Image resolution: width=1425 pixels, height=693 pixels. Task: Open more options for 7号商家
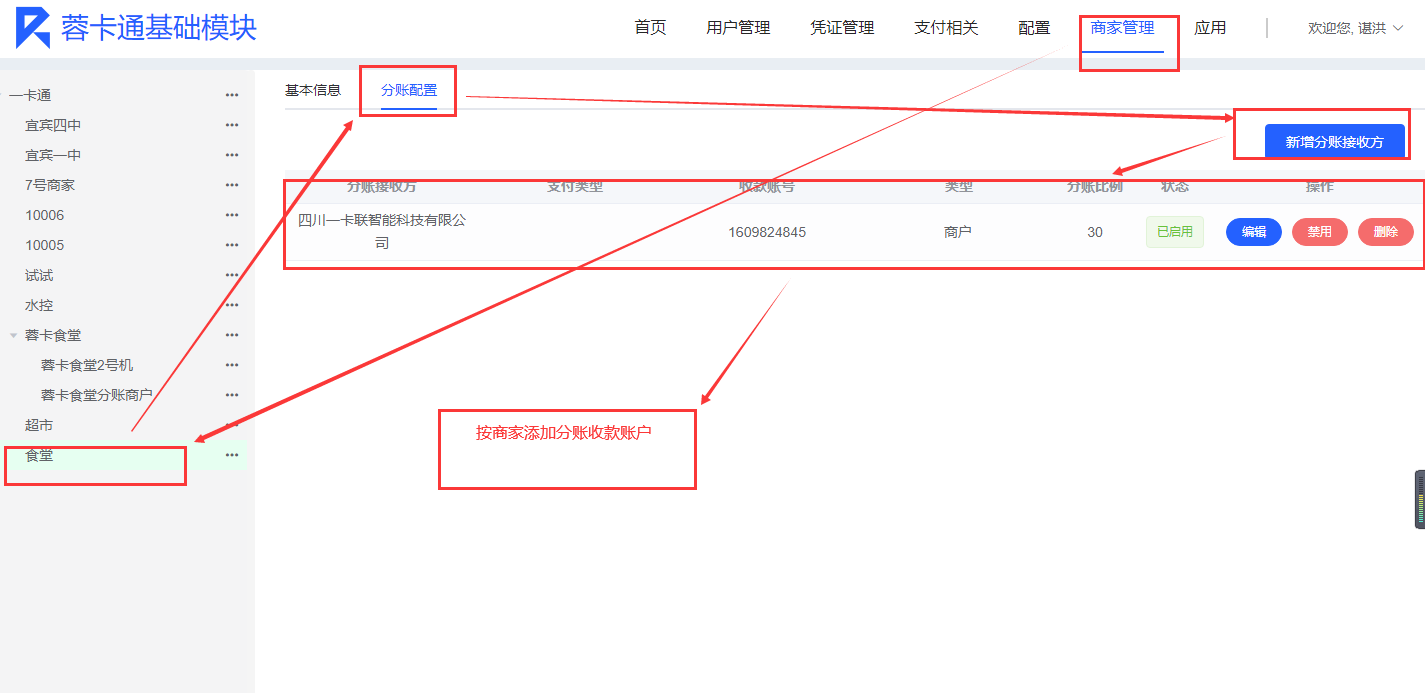point(232,185)
